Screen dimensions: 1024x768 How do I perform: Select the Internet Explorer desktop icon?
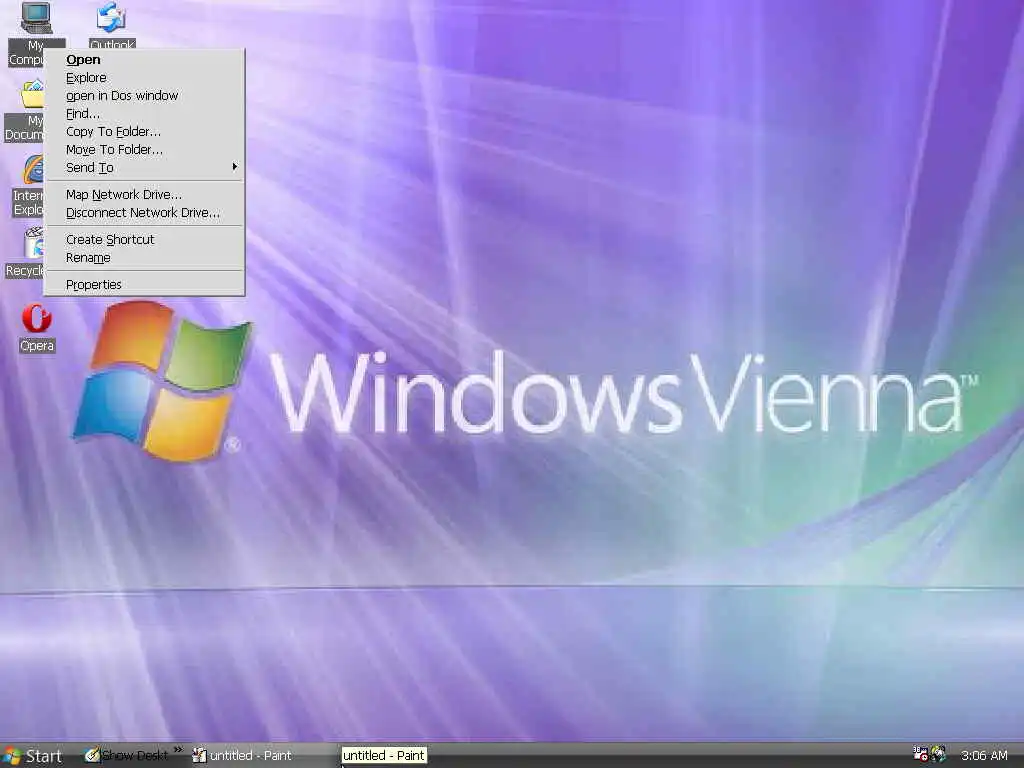pos(27,186)
